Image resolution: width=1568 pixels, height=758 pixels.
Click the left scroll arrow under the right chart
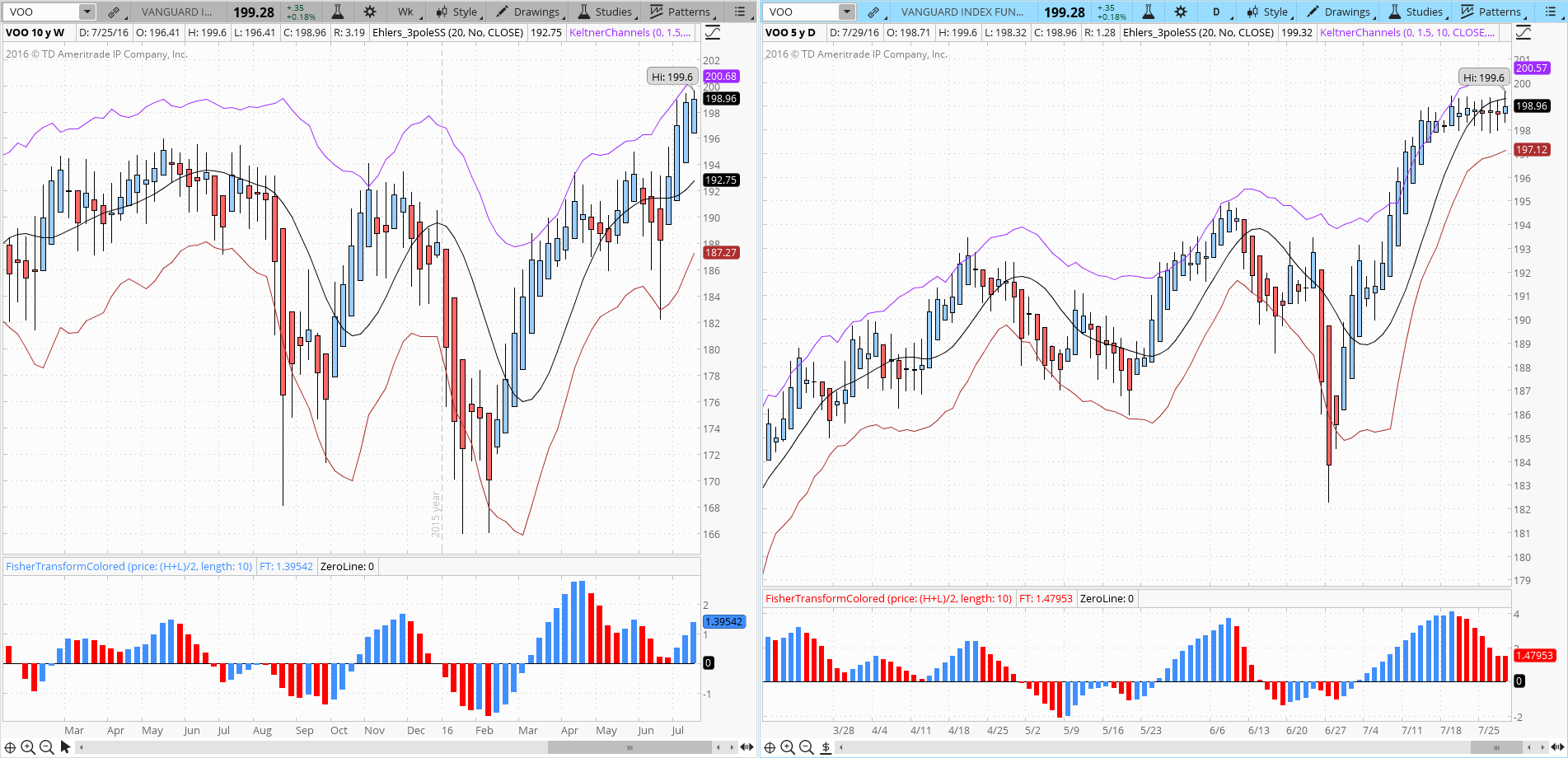[x=840, y=747]
